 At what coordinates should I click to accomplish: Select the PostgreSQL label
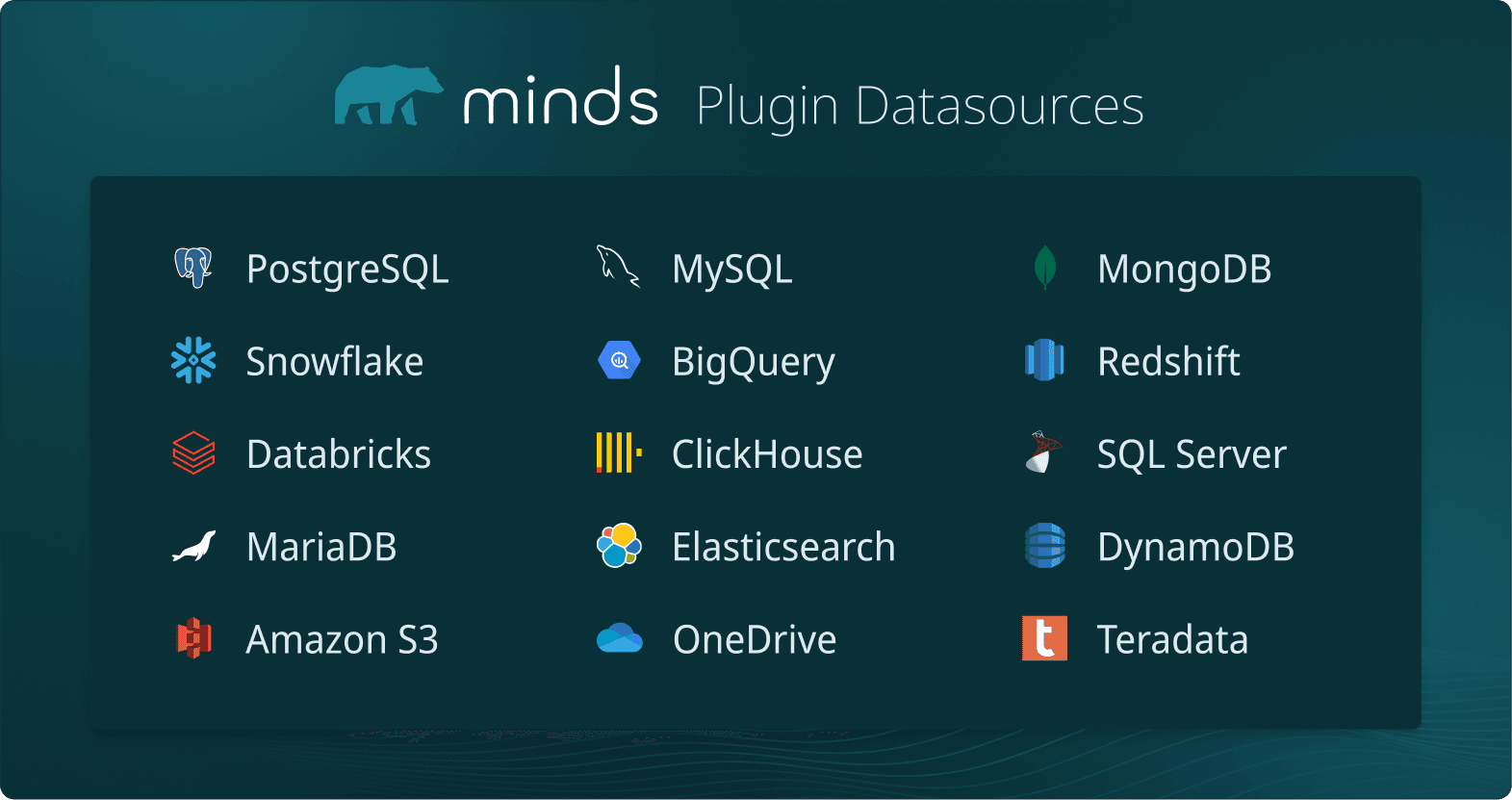347,270
